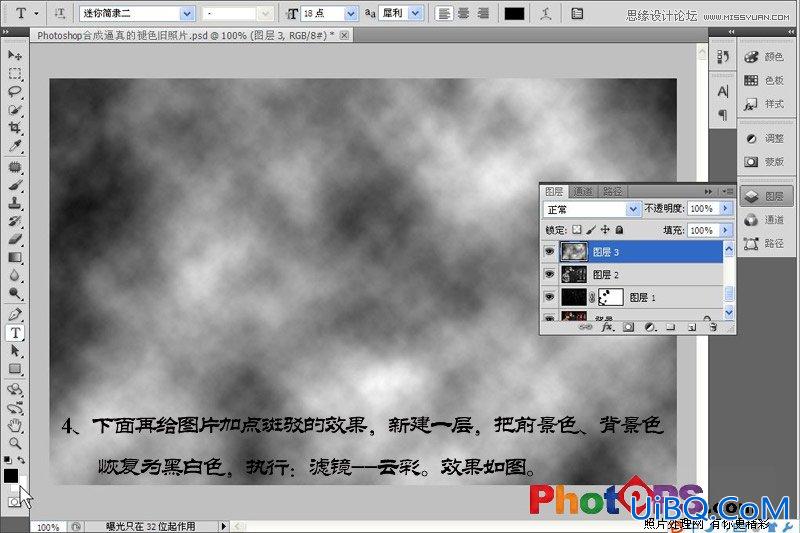Select the Horizontal Type tool
This screenshot has height=533, width=800.
pos(15,333)
